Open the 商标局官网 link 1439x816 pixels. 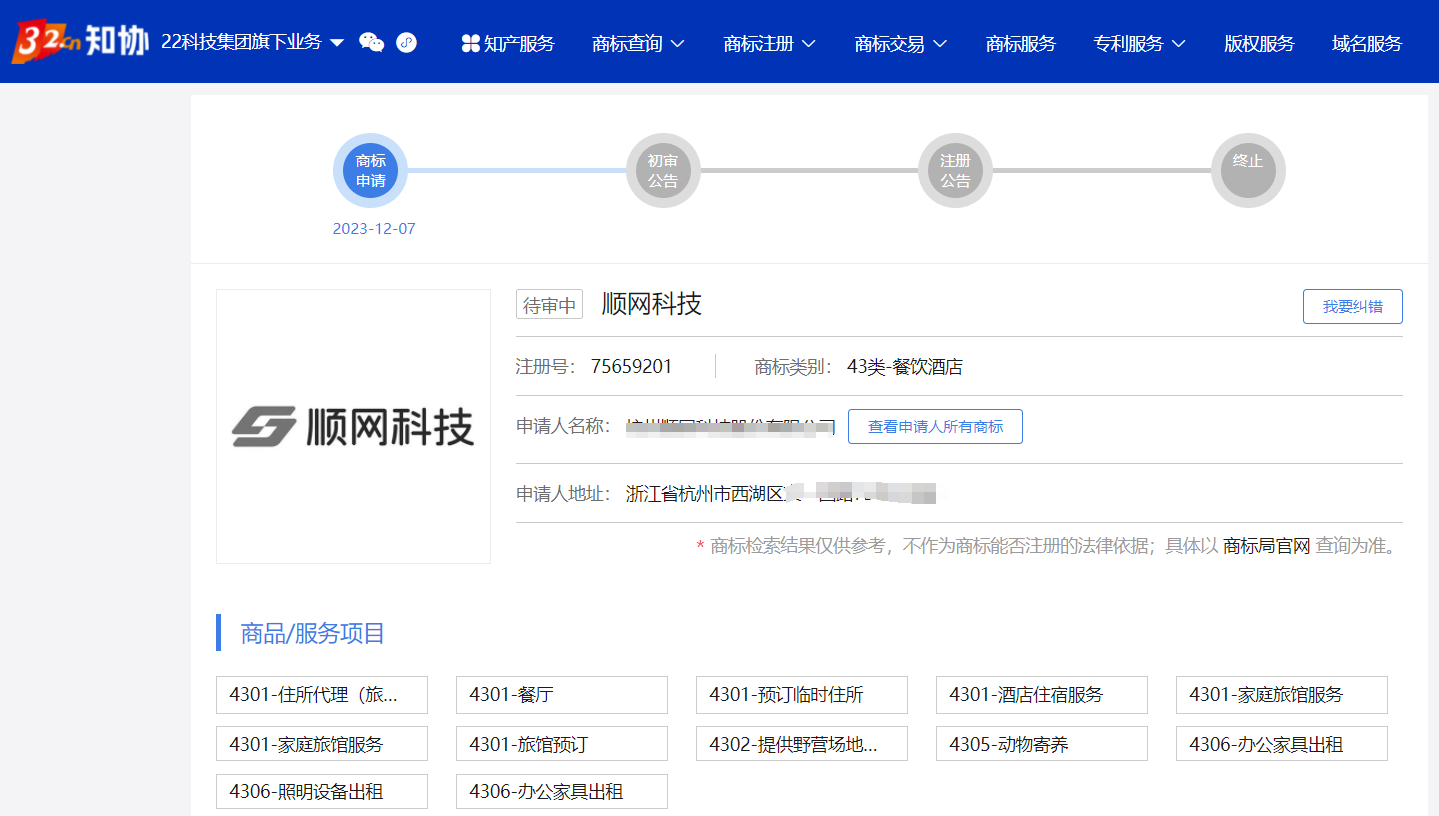[1266, 546]
